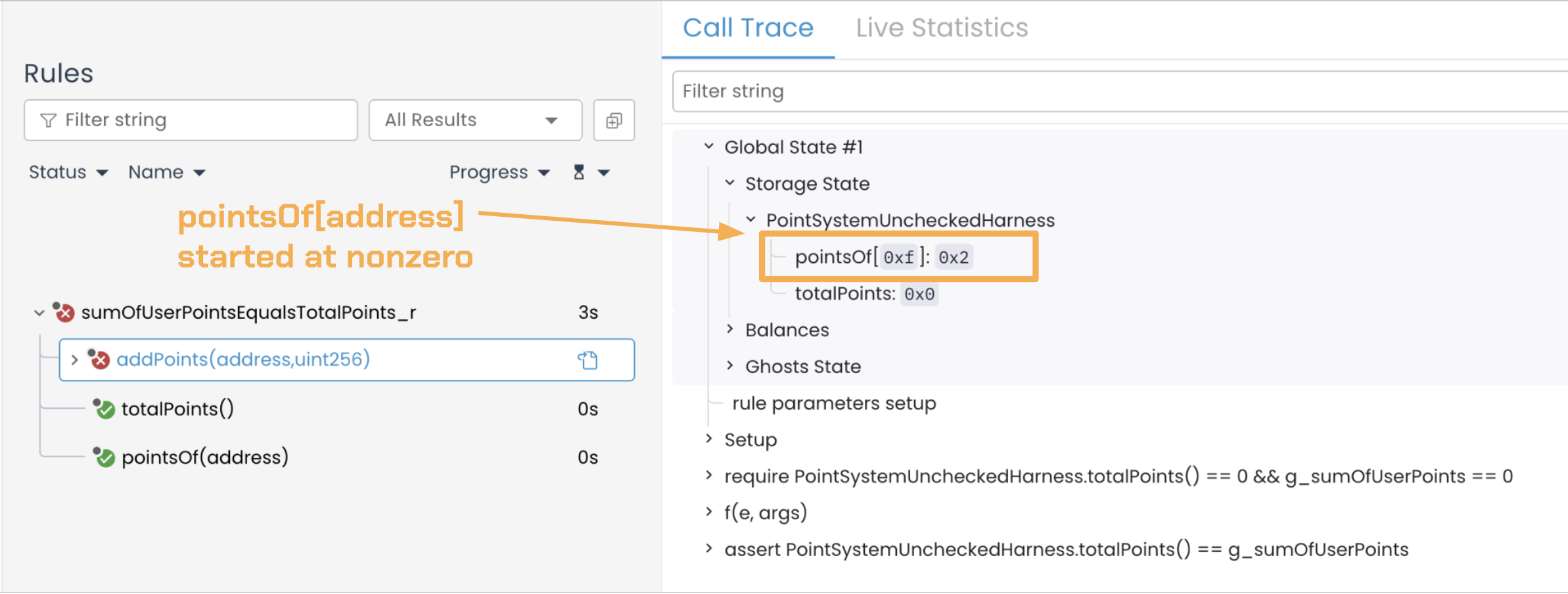The image size is (1568, 594).
Task: Click the red failure icon beside addPoints
Action: point(99,359)
